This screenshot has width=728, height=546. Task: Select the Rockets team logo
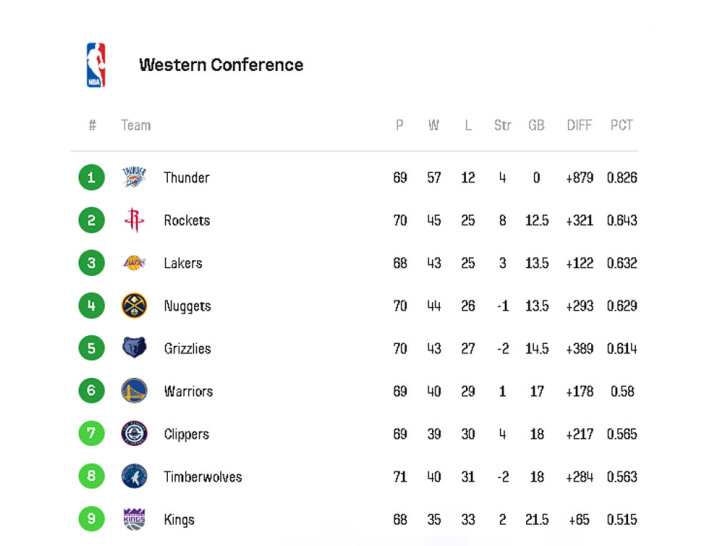coord(134,220)
